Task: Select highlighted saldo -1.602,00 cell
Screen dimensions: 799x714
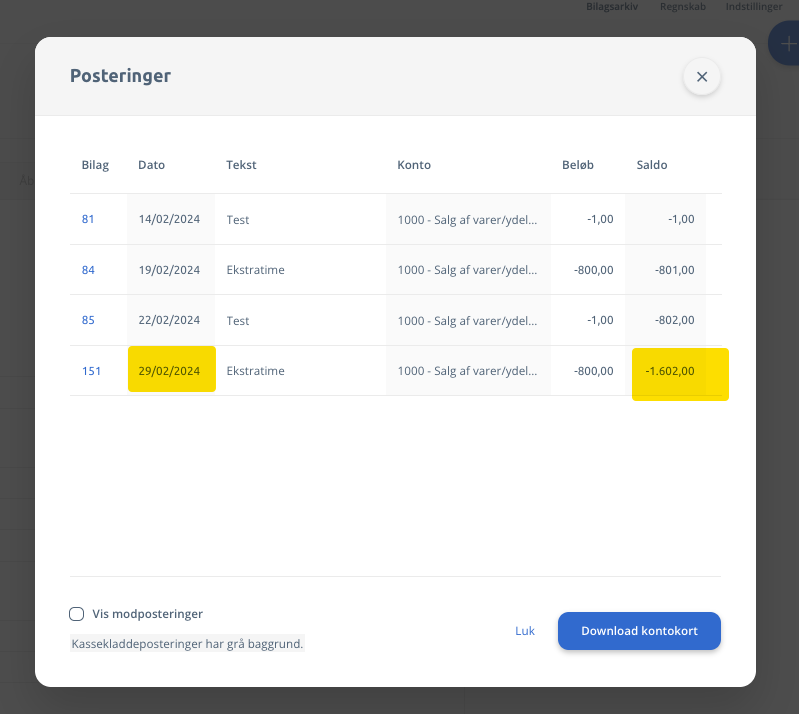Action: pos(679,373)
